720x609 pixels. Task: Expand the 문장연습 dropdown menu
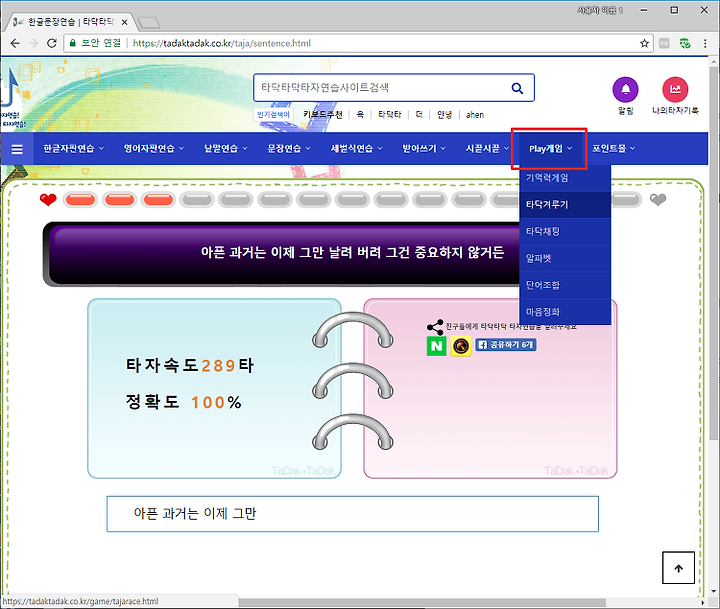(289, 148)
